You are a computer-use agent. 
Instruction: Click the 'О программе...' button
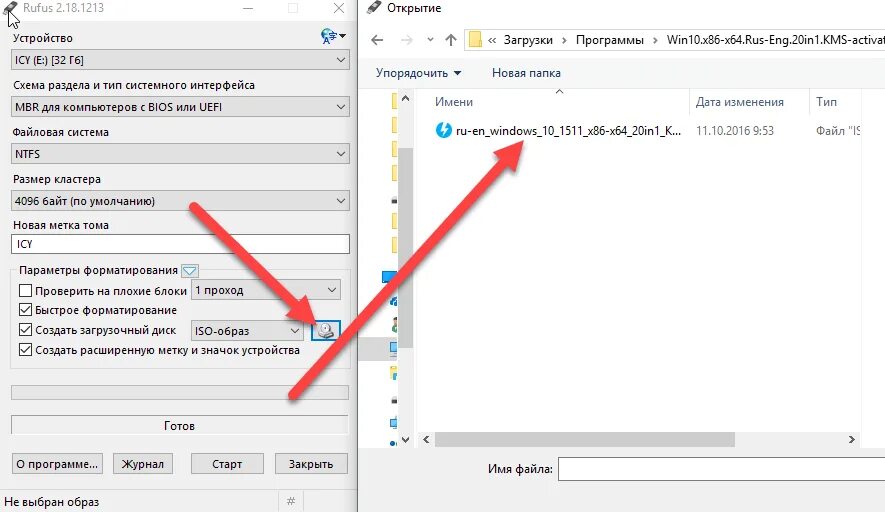[x=57, y=464]
